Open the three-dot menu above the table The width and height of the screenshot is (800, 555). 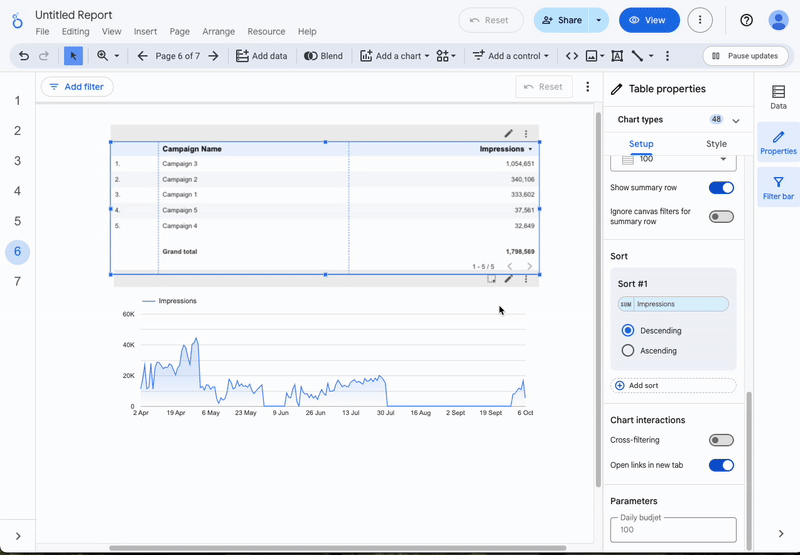coord(526,134)
